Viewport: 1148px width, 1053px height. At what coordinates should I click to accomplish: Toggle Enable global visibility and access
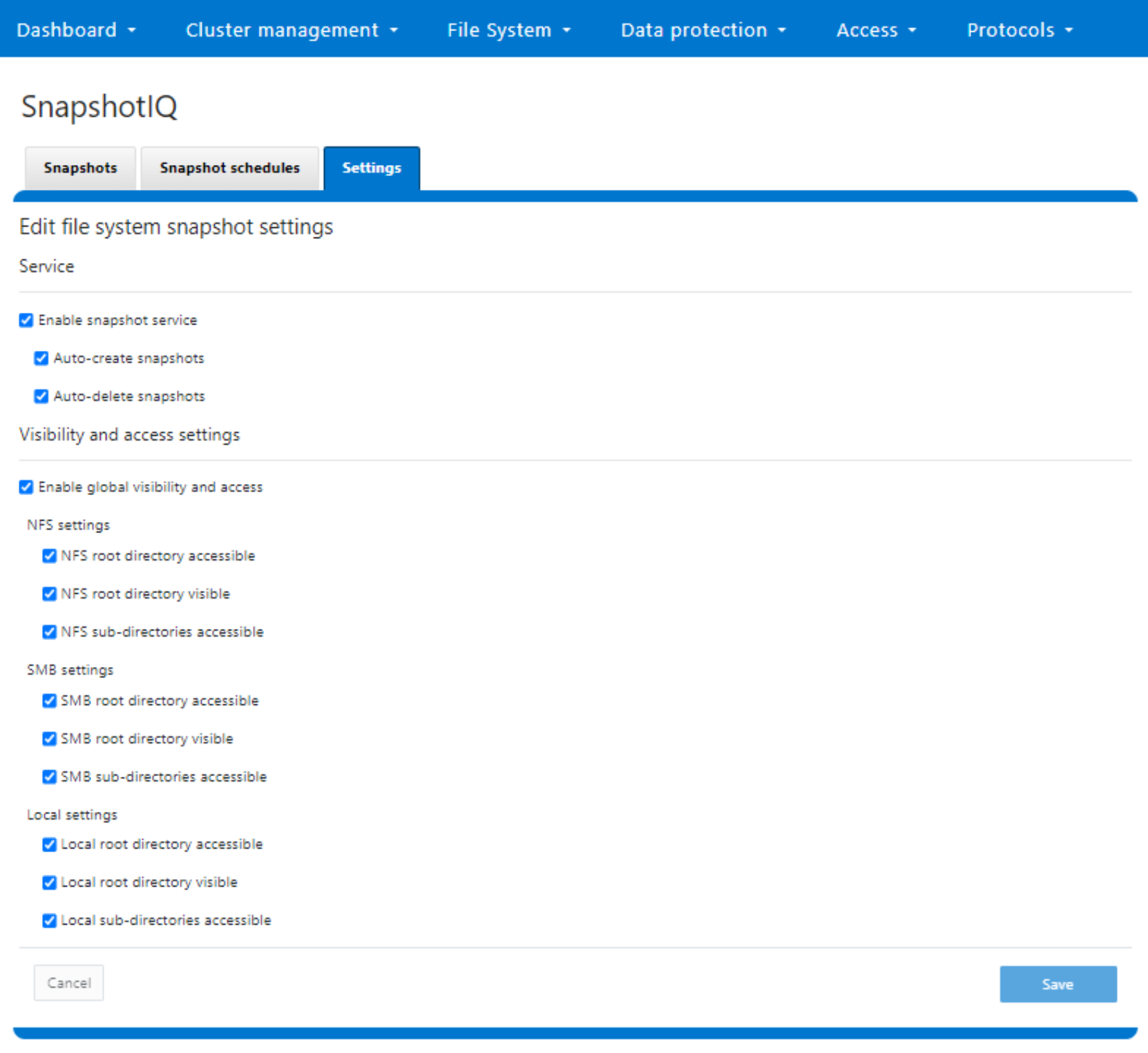26,487
